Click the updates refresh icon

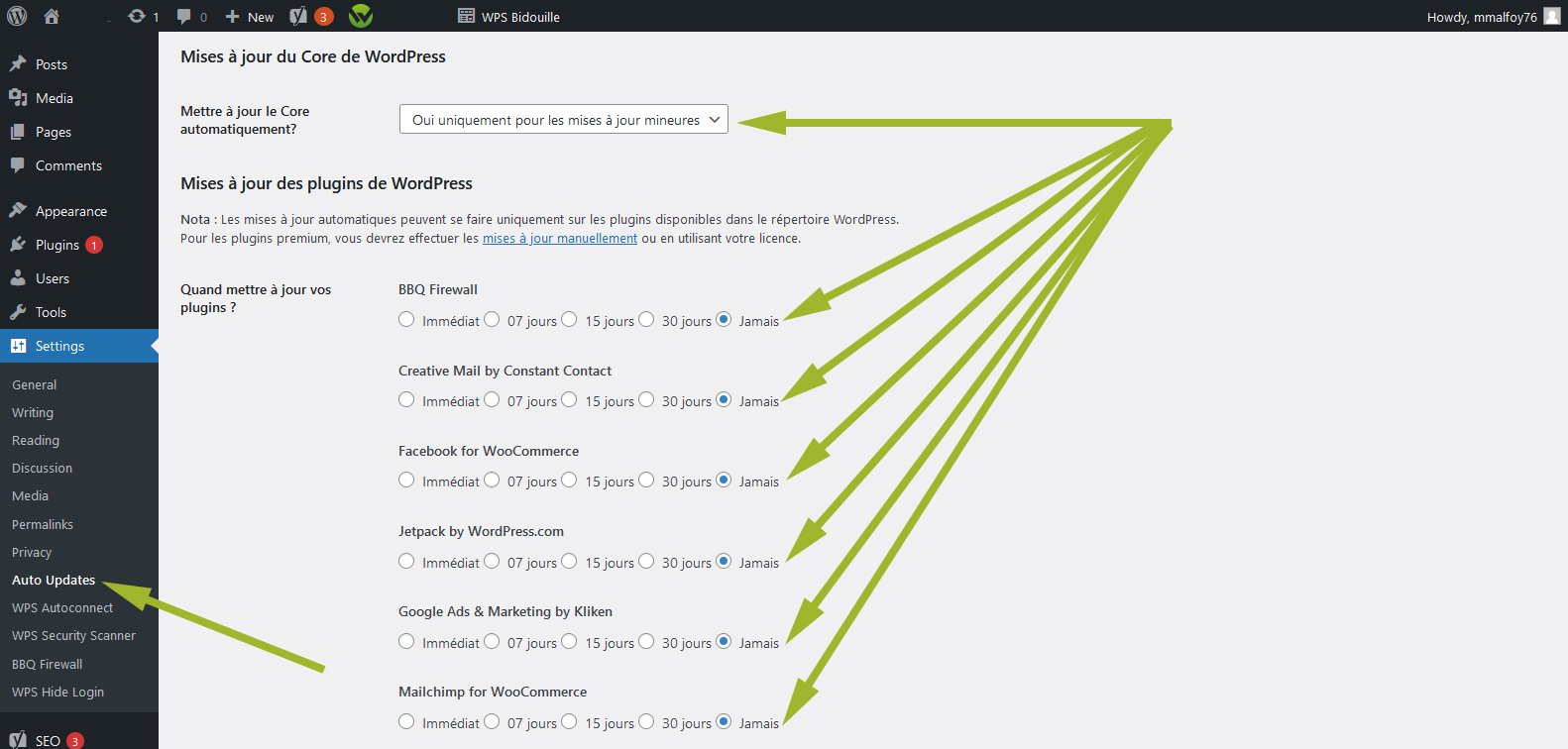[x=137, y=16]
